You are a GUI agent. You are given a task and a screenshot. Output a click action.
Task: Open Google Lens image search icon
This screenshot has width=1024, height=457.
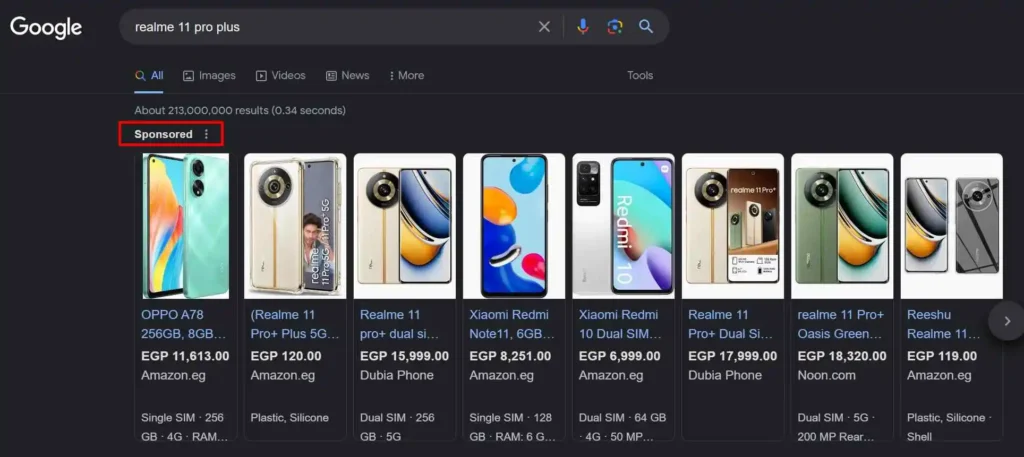tap(615, 27)
